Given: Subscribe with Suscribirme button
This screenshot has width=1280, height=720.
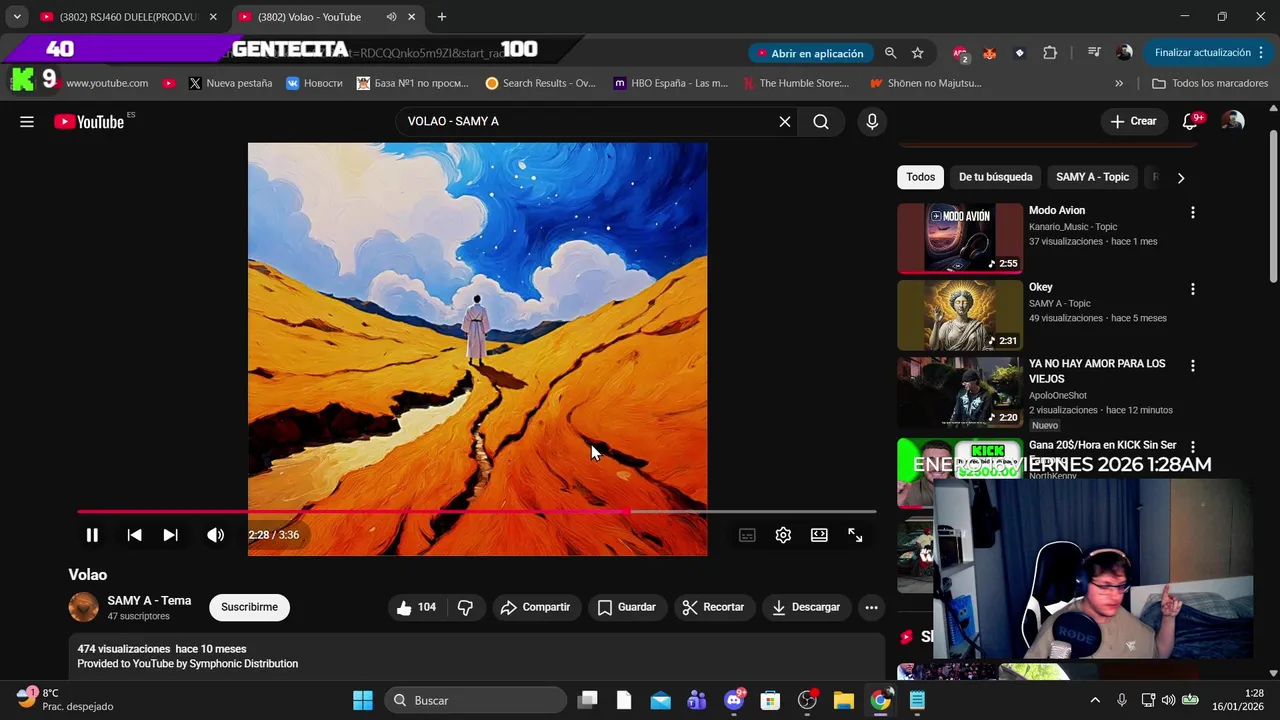Looking at the screenshot, I should (249, 607).
